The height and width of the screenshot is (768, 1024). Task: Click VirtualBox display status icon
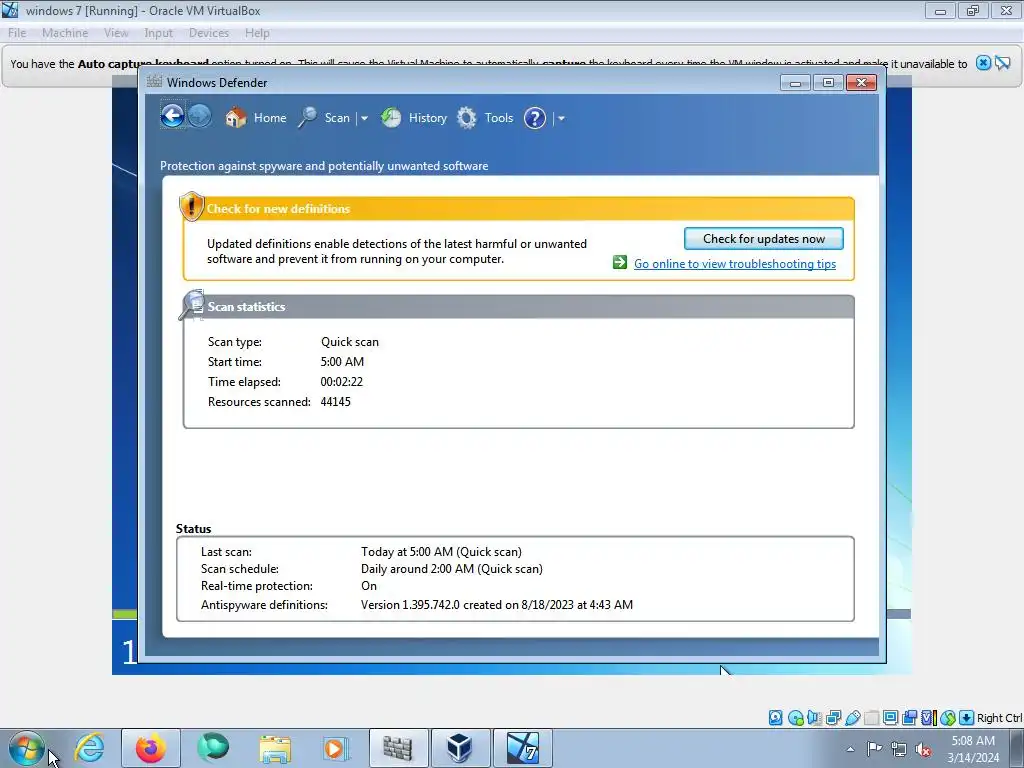click(x=890, y=718)
